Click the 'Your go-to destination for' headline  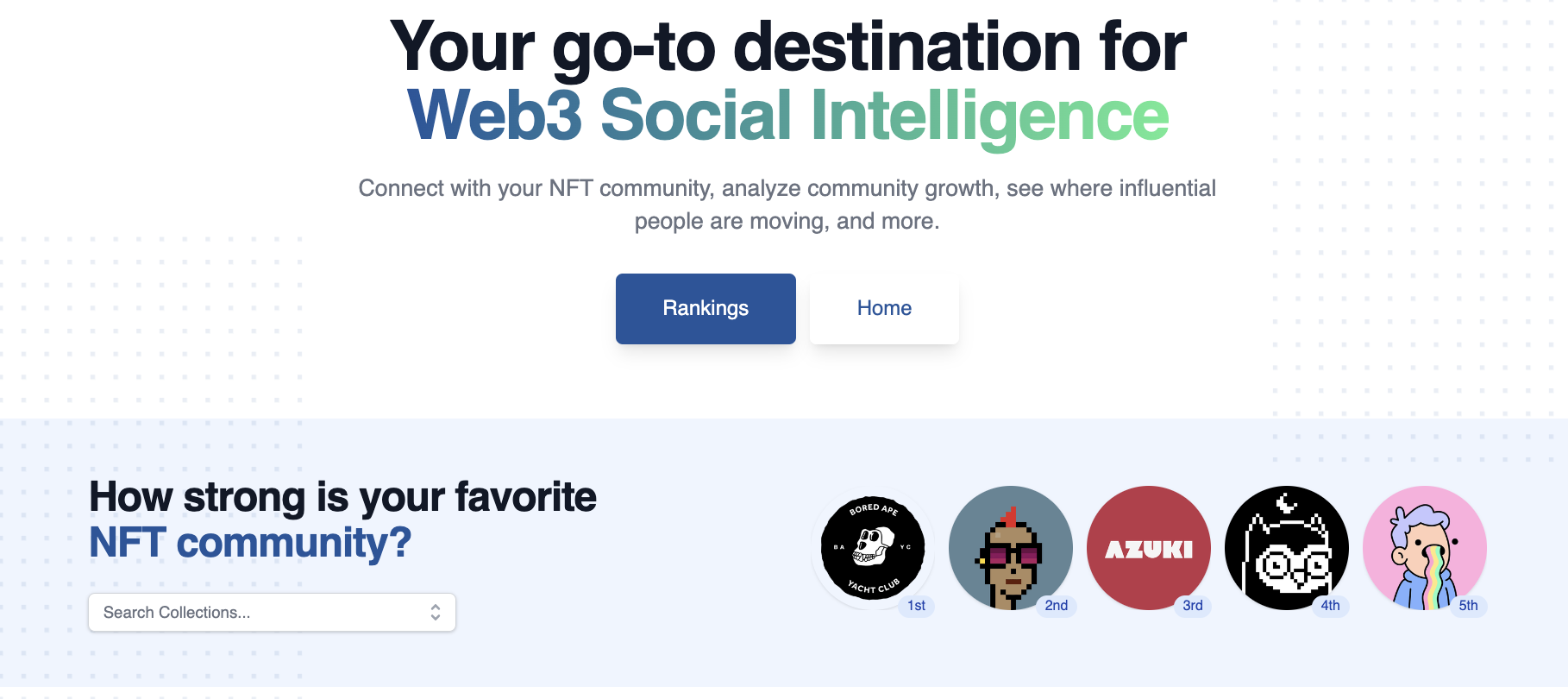[x=787, y=47]
